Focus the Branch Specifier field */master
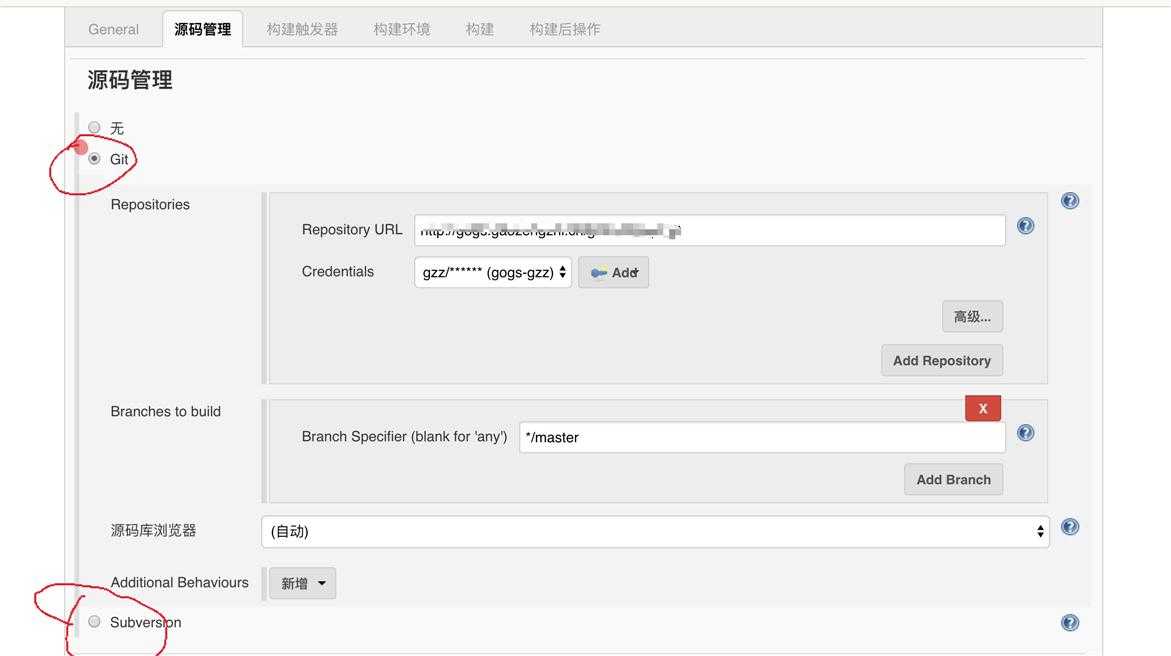This screenshot has width=1171, height=656. [762, 437]
